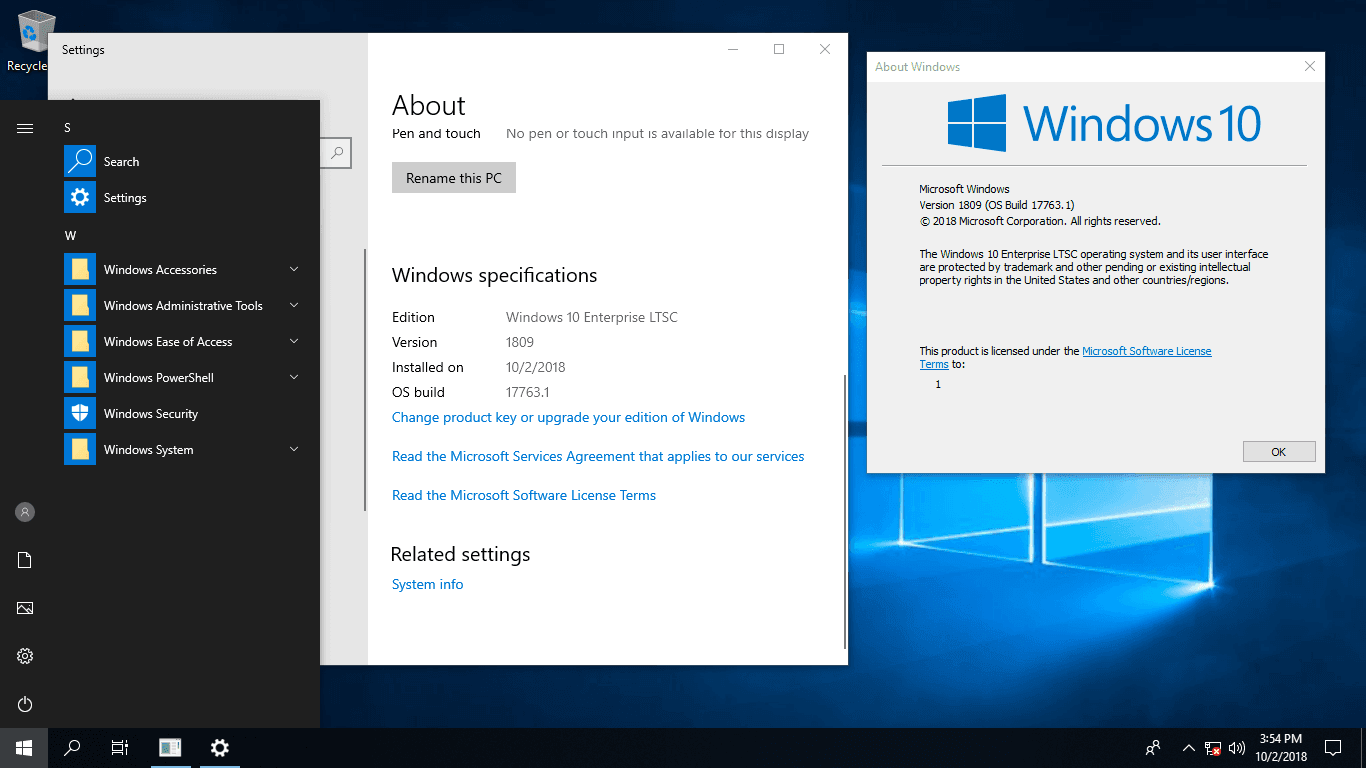Open the Windows PowerShell folder icon
The width and height of the screenshot is (1366, 768).
79,377
